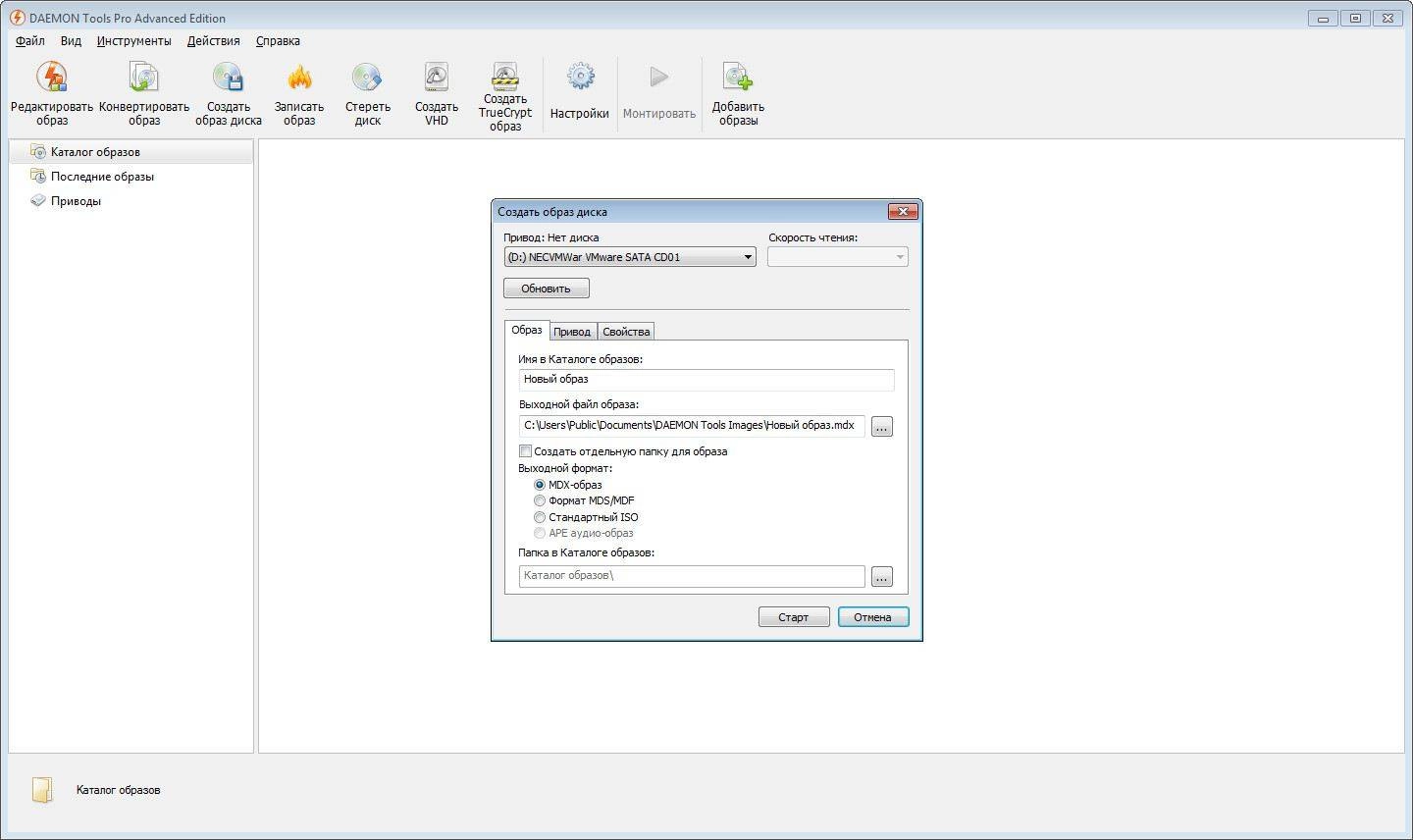Select the Стереть диск tool
Screen dimensions: 1413x840
click(368, 93)
